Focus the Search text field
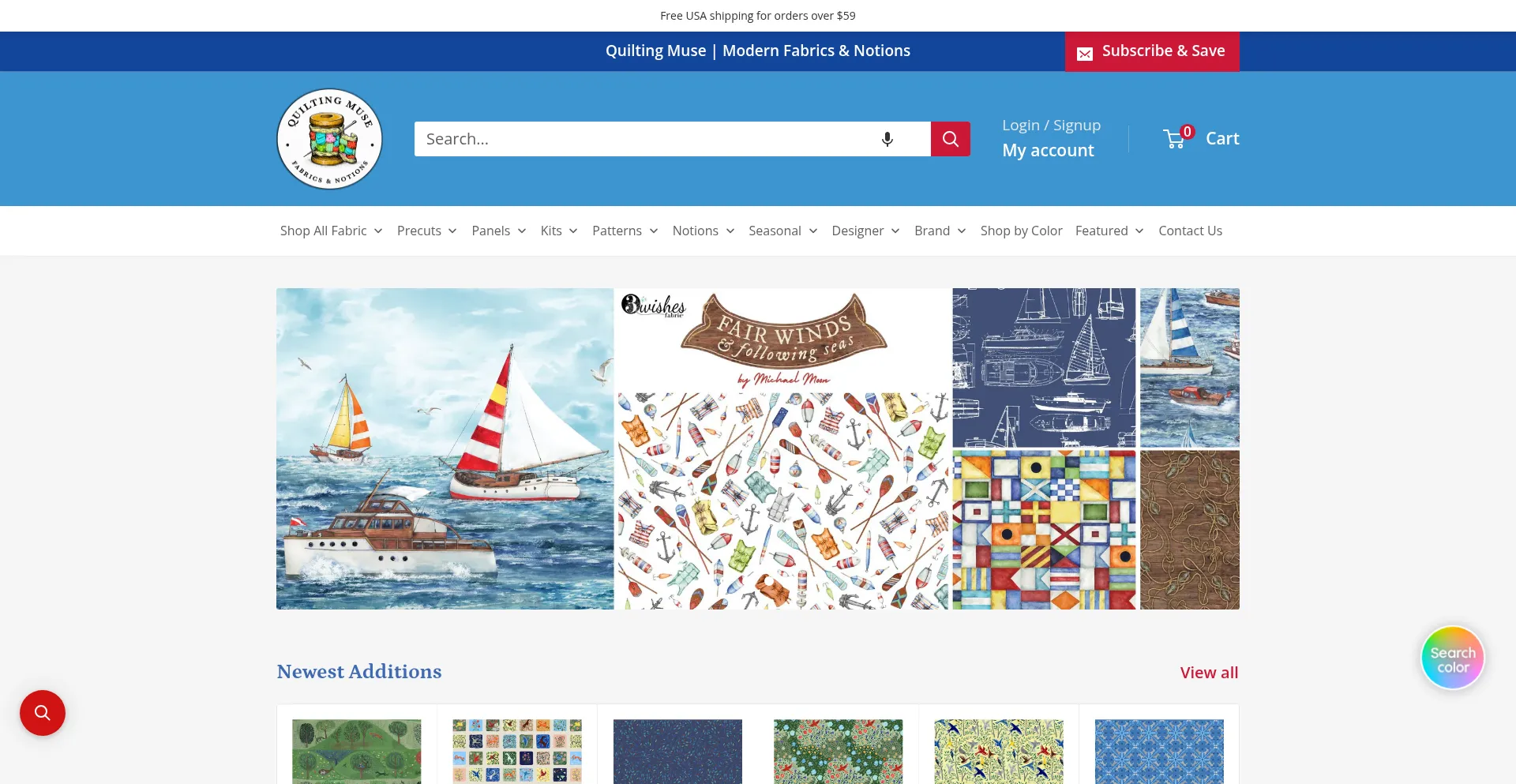This screenshot has height=784, width=1516. pos(647,139)
